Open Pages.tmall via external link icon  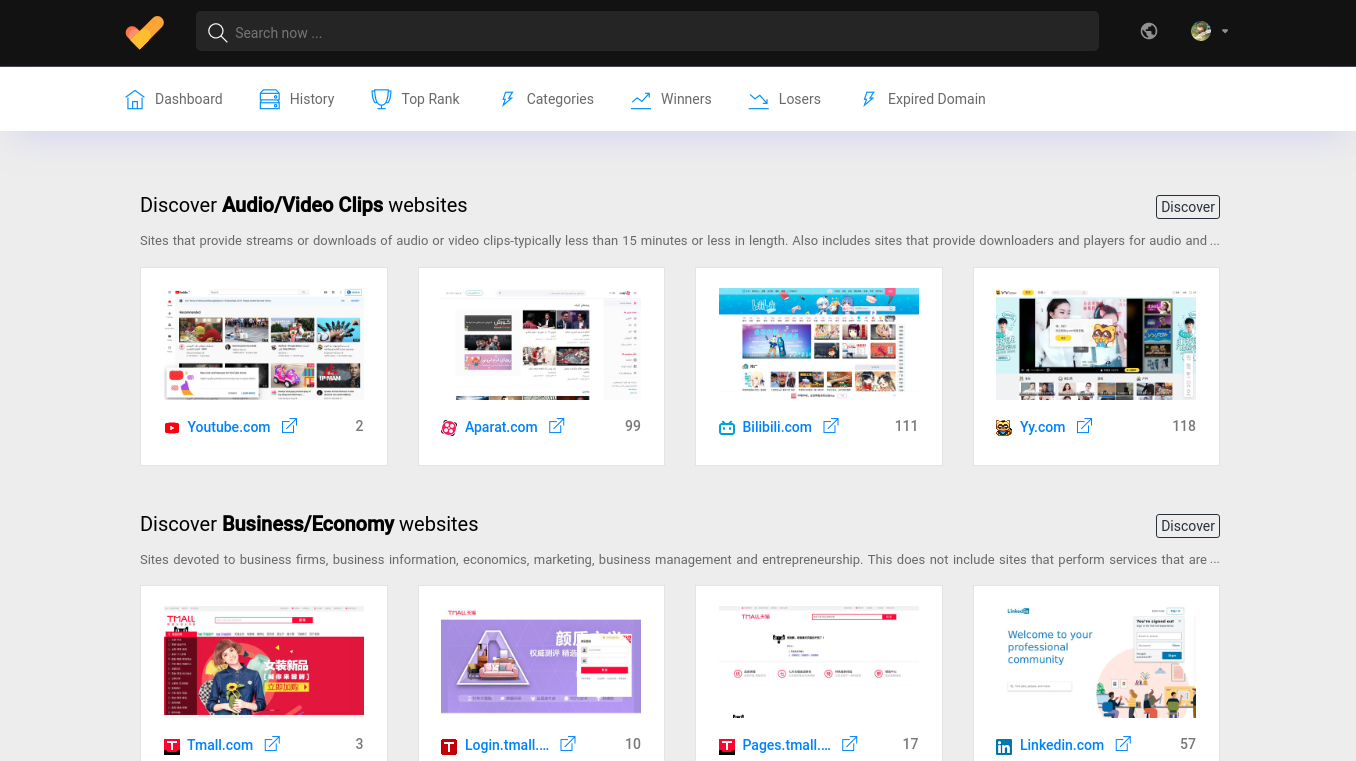(x=850, y=744)
